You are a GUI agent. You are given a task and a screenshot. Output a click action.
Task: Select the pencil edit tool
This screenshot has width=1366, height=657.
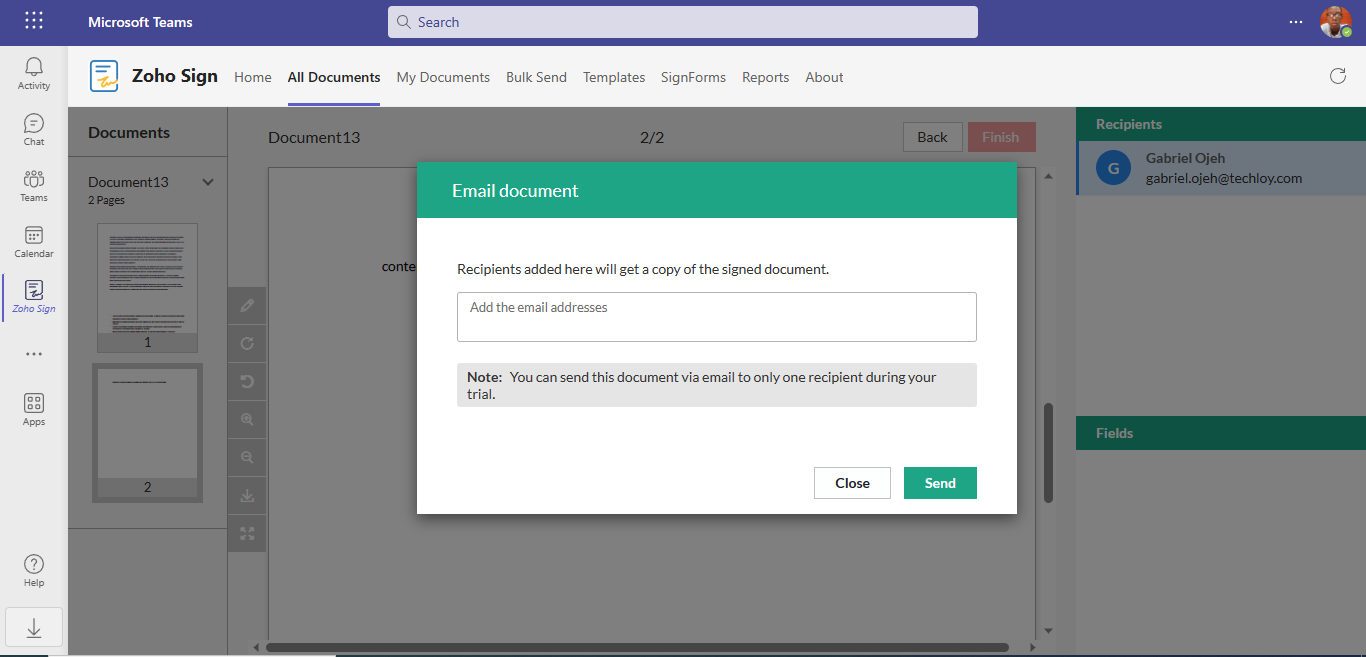click(247, 305)
